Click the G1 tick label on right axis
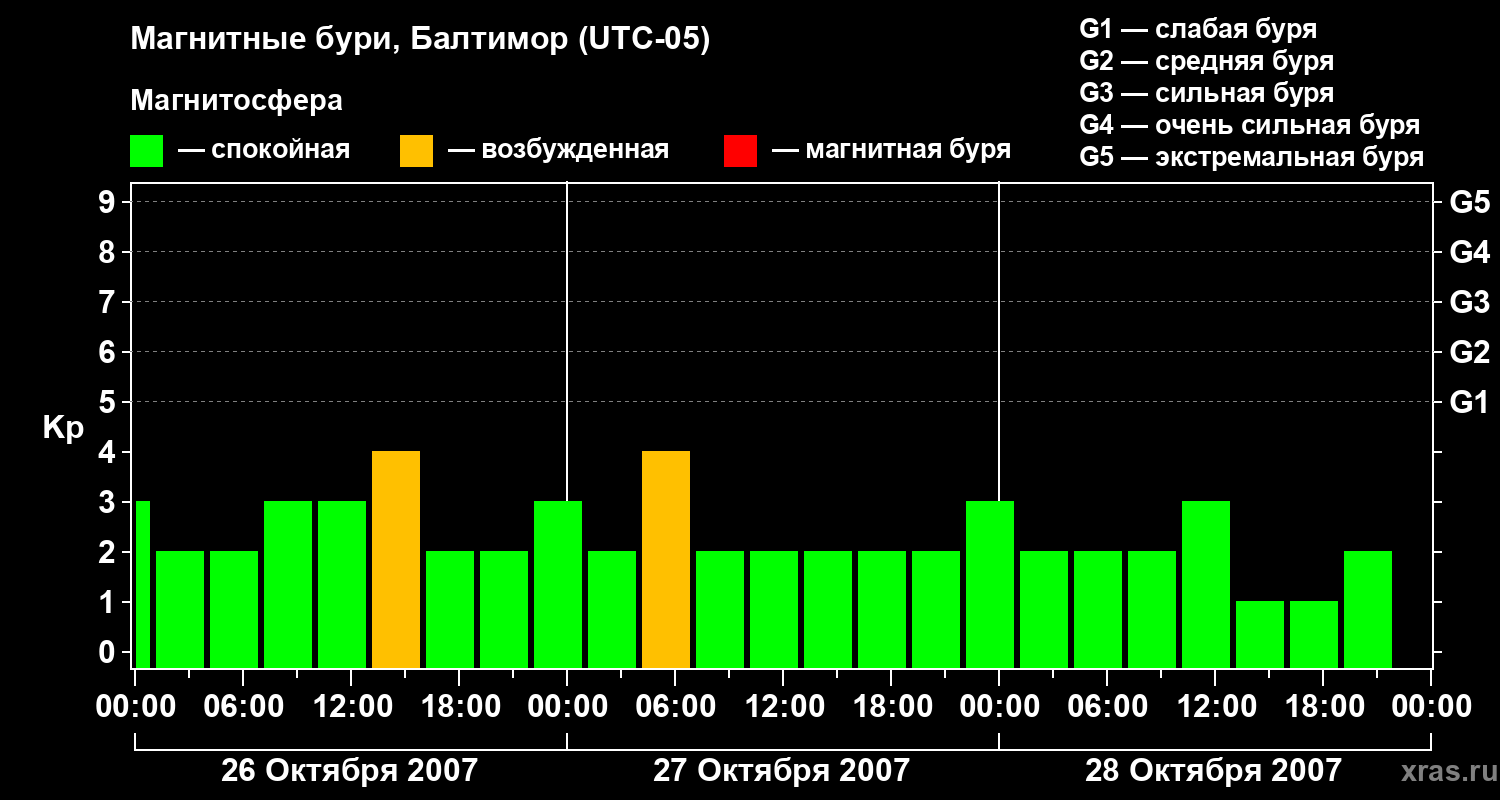The image size is (1500, 800). tap(1469, 403)
